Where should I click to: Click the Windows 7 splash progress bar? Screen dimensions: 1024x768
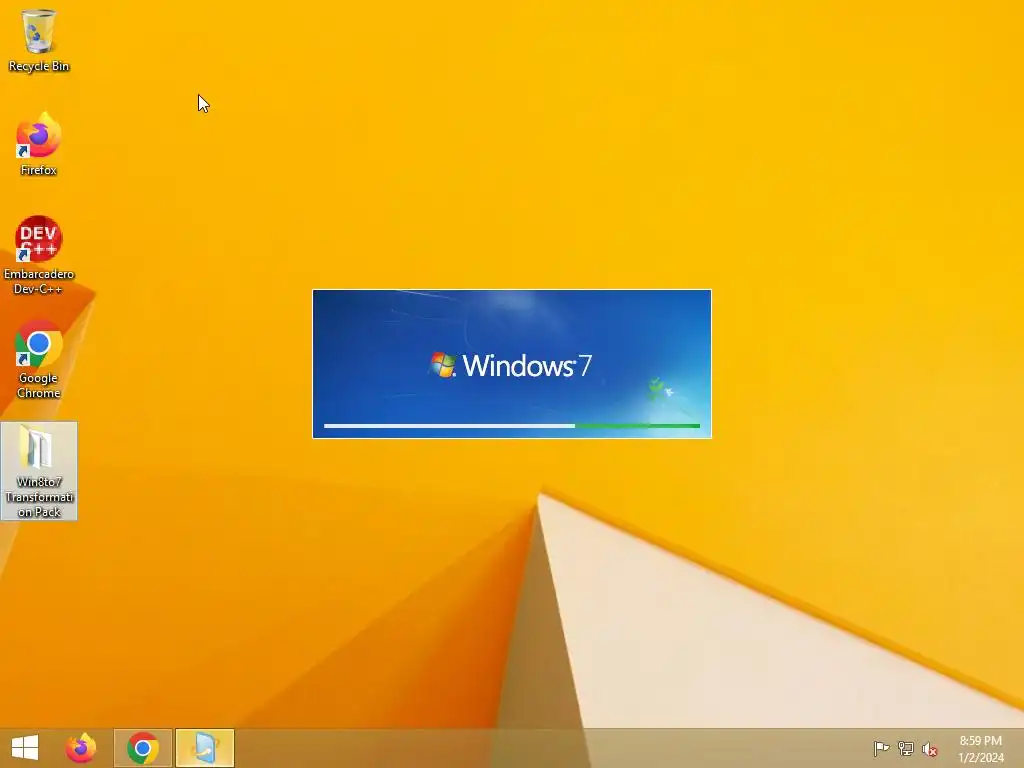pyautogui.click(x=512, y=426)
